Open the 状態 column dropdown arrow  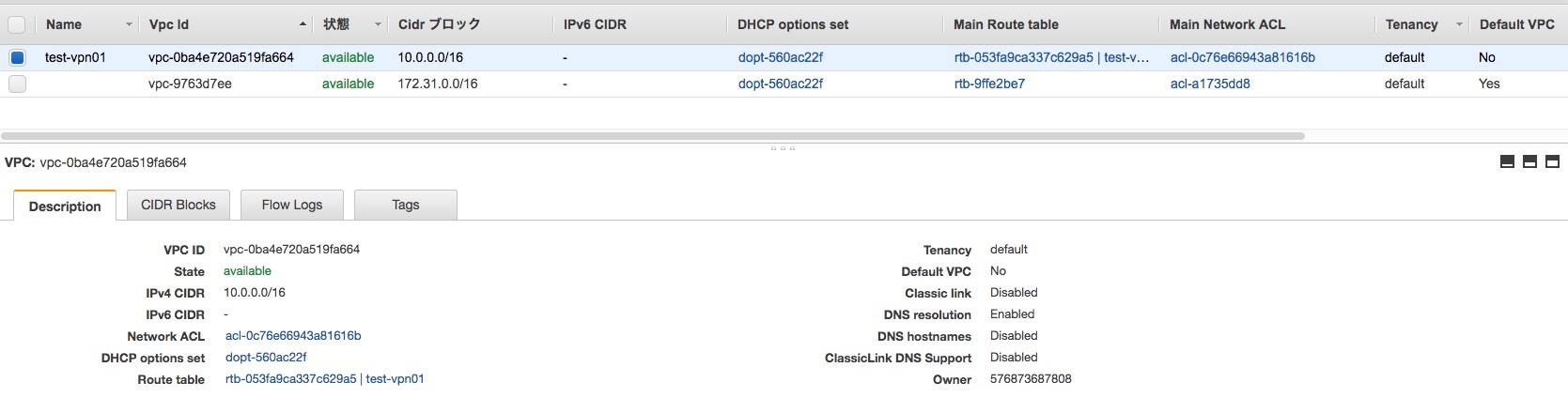(378, 24)
